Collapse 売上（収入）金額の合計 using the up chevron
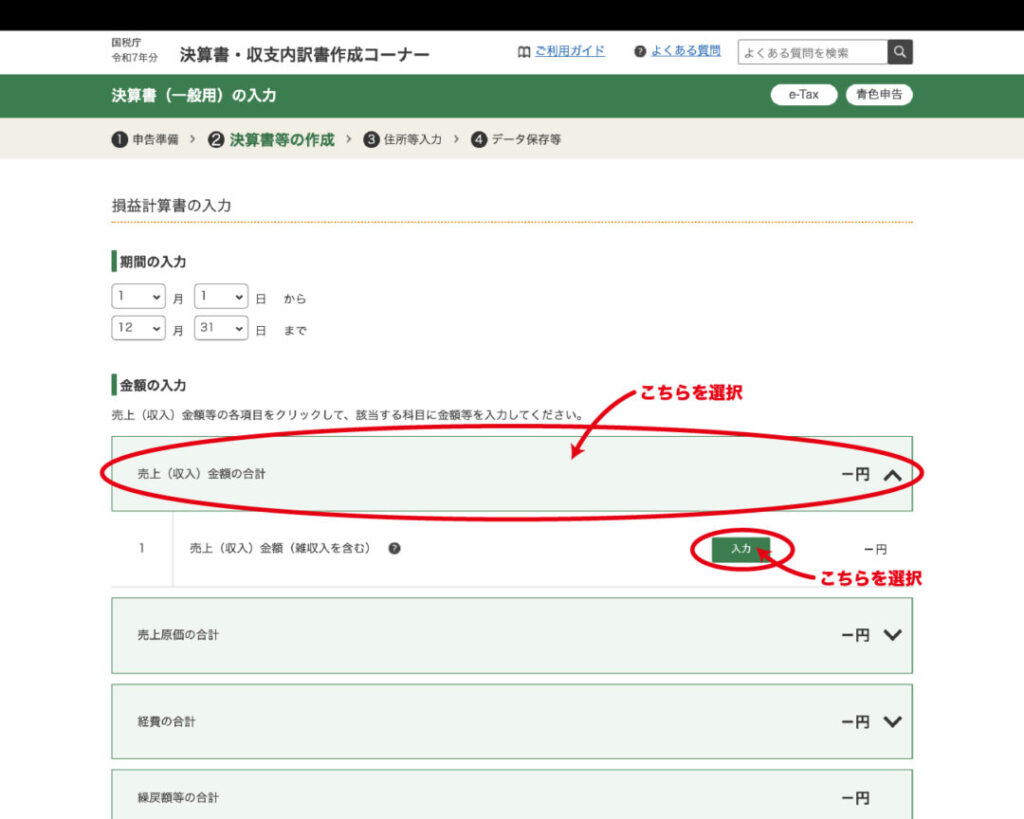Image resolution: width=1024 pixels, height=819 pixels. [893, 475]
